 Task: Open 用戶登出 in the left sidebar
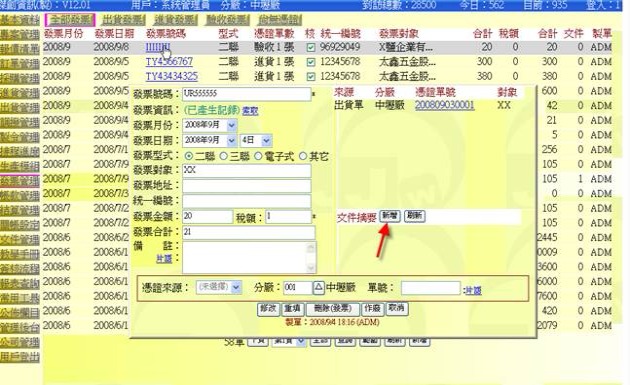(x=20, y=357)
